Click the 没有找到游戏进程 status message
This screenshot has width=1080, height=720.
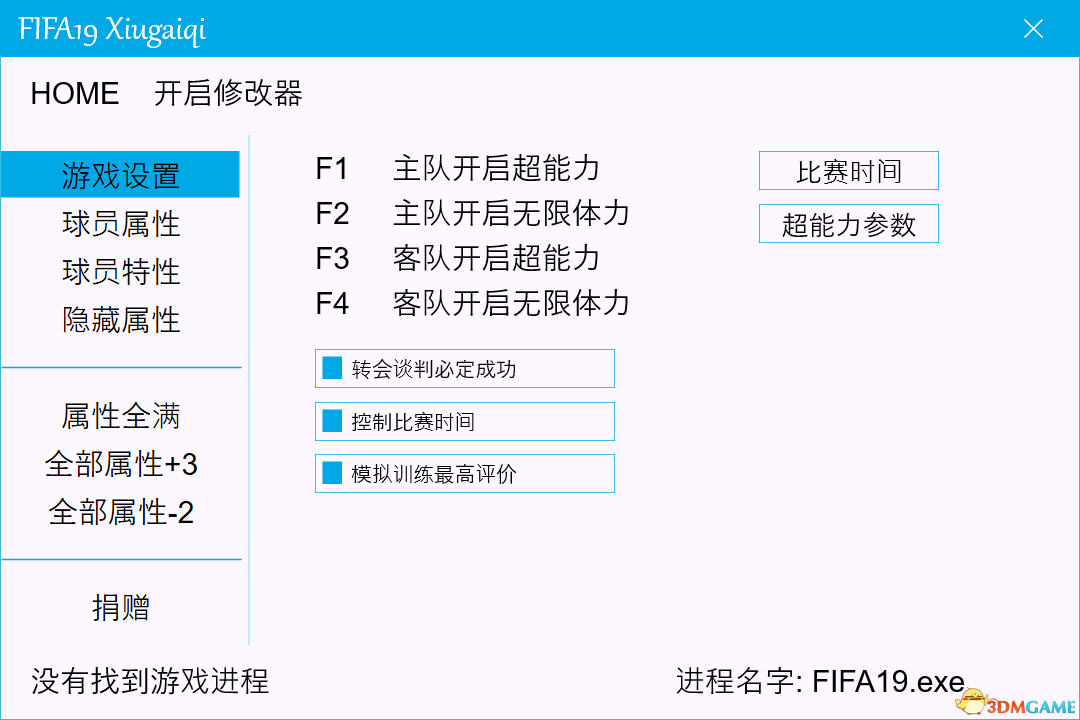(137, 679)
